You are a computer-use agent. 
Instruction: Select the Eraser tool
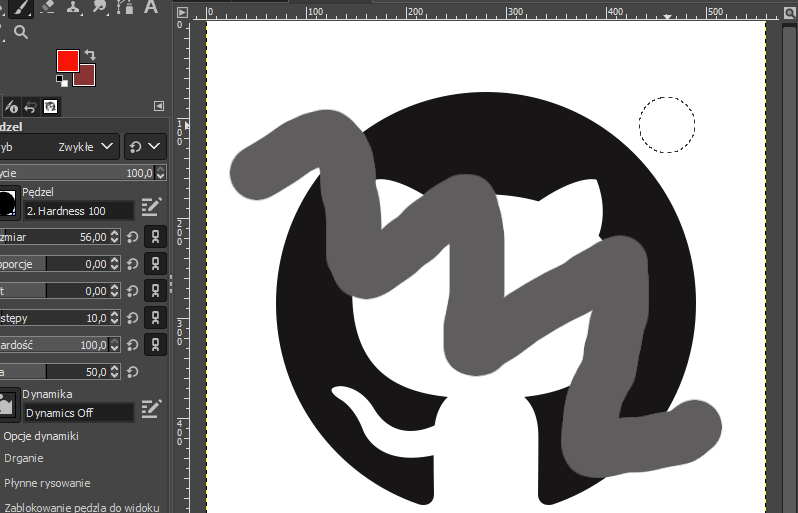click(47, 8)
